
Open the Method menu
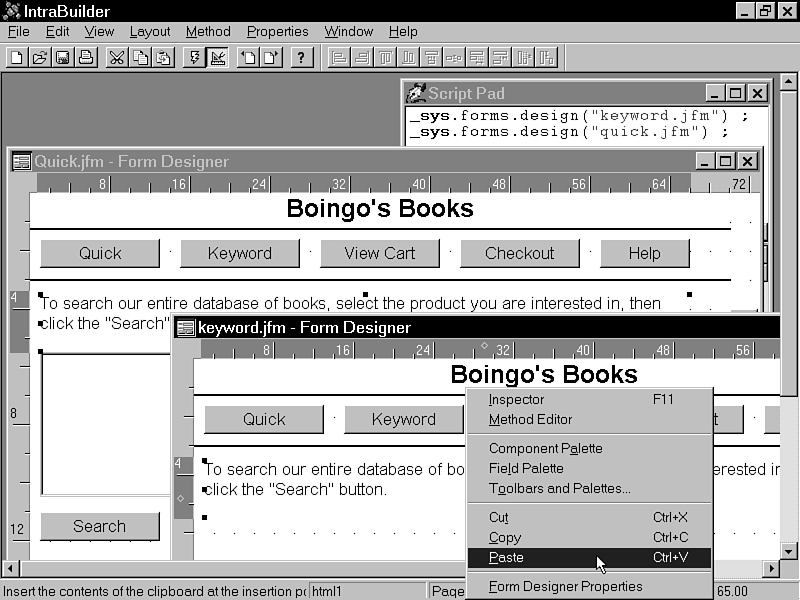click(208, 32)
